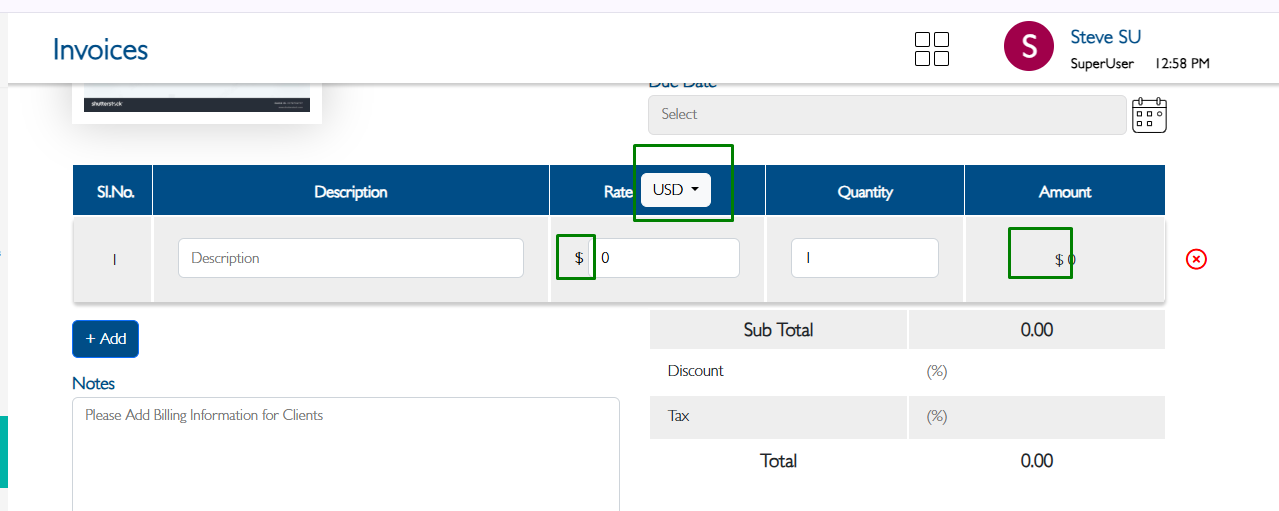The height and width of the screenshot is (511, 1279).
Task: Delete the line item using red X
Action: coord(1196,259)
